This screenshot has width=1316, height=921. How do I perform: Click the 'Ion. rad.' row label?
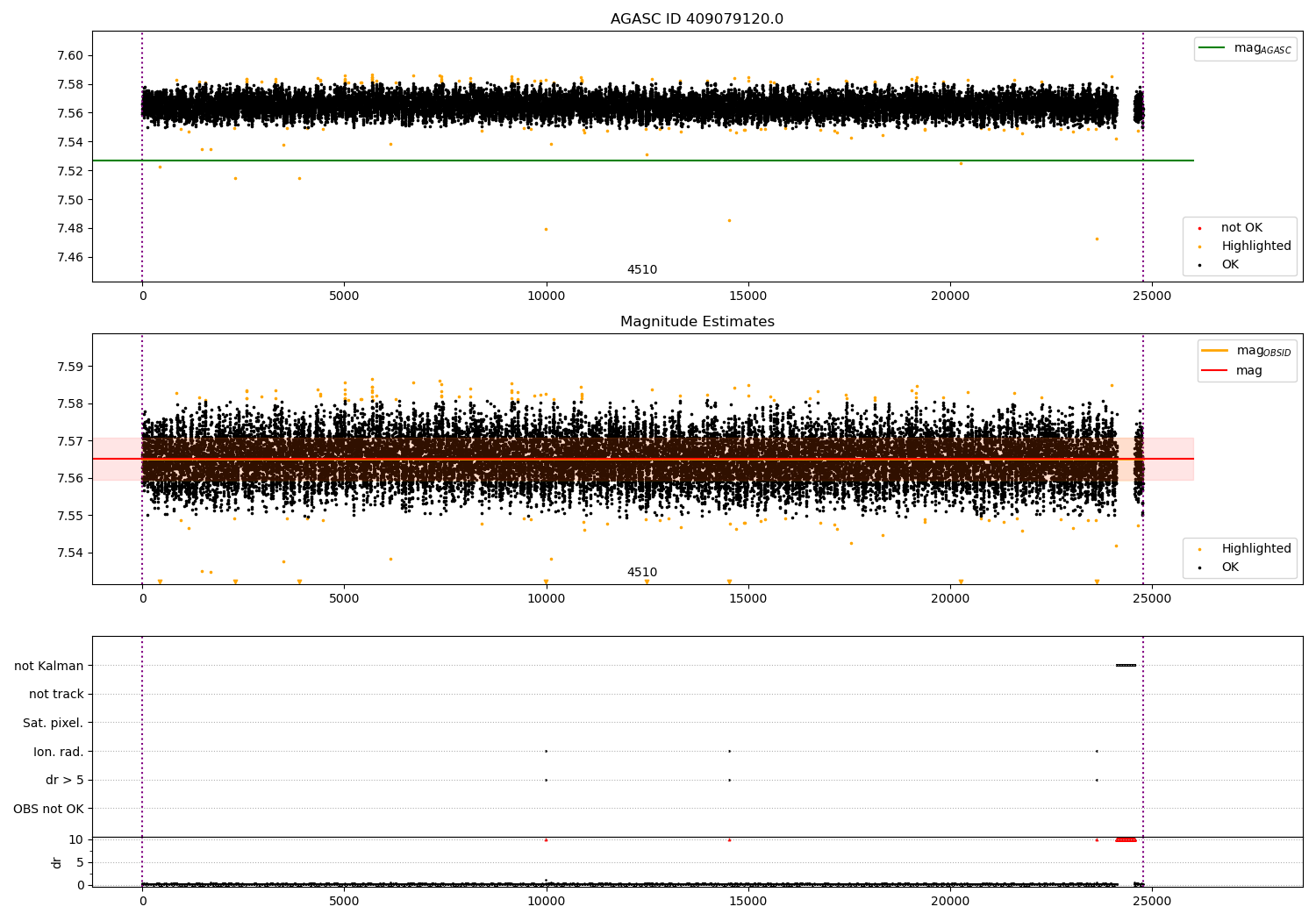(x=59, y=752)
